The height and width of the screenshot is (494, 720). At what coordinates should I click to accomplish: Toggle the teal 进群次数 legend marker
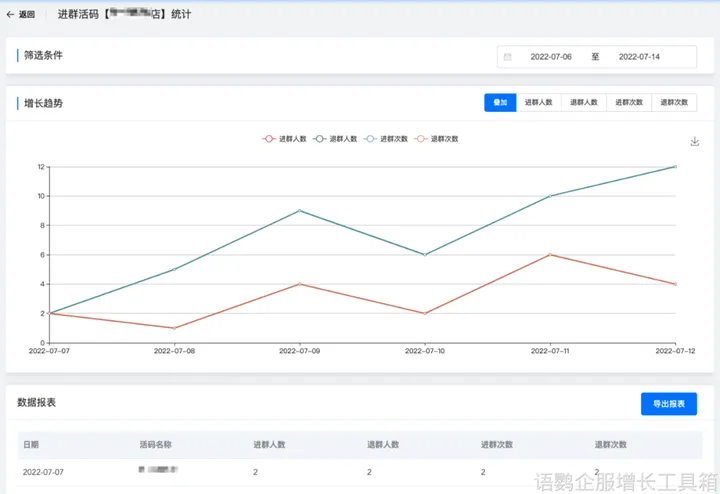[370, 139]
